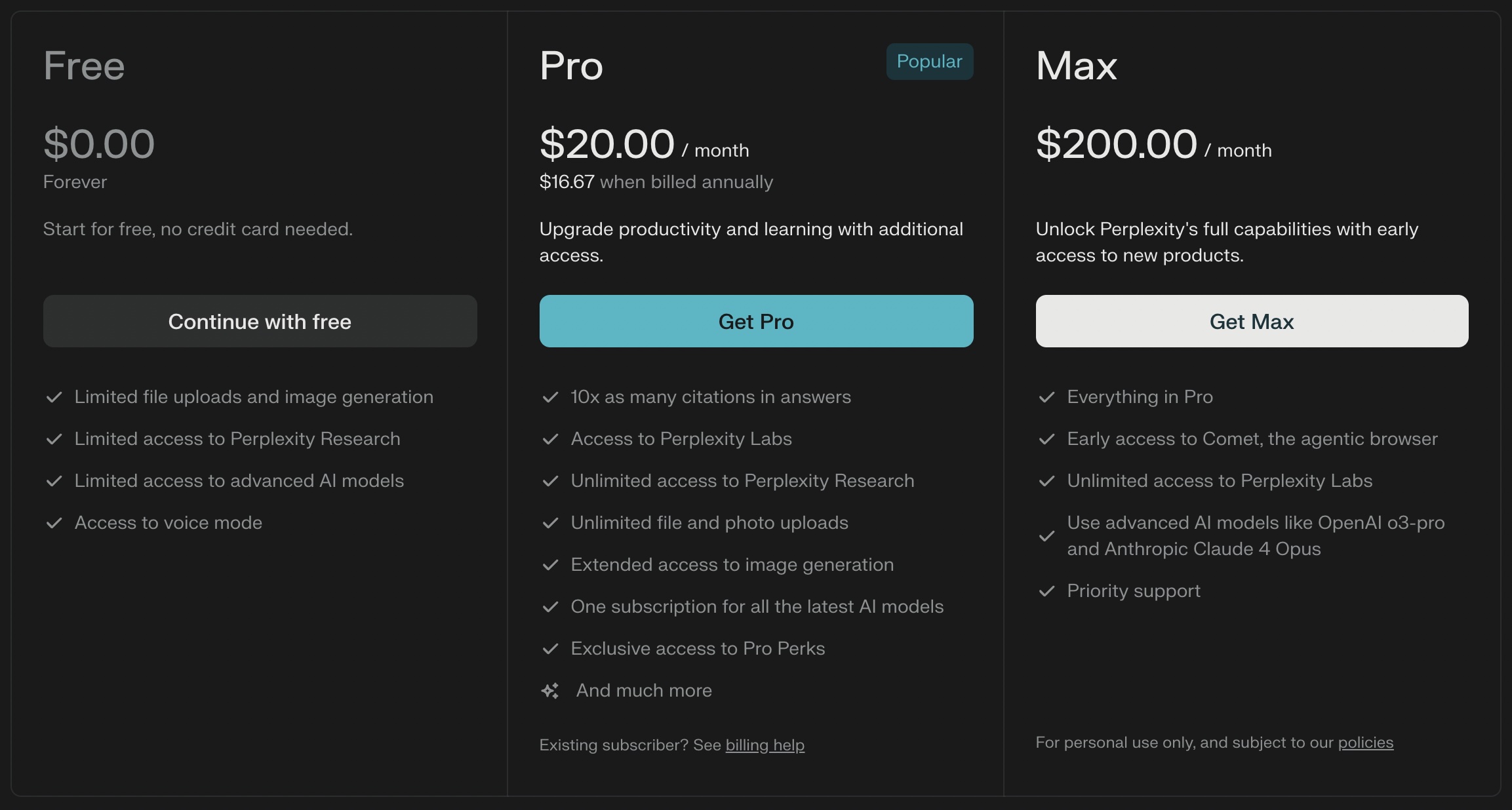1512x810 pixels.
Task: Click the Free plan heading
Action: tap(84, 66)
